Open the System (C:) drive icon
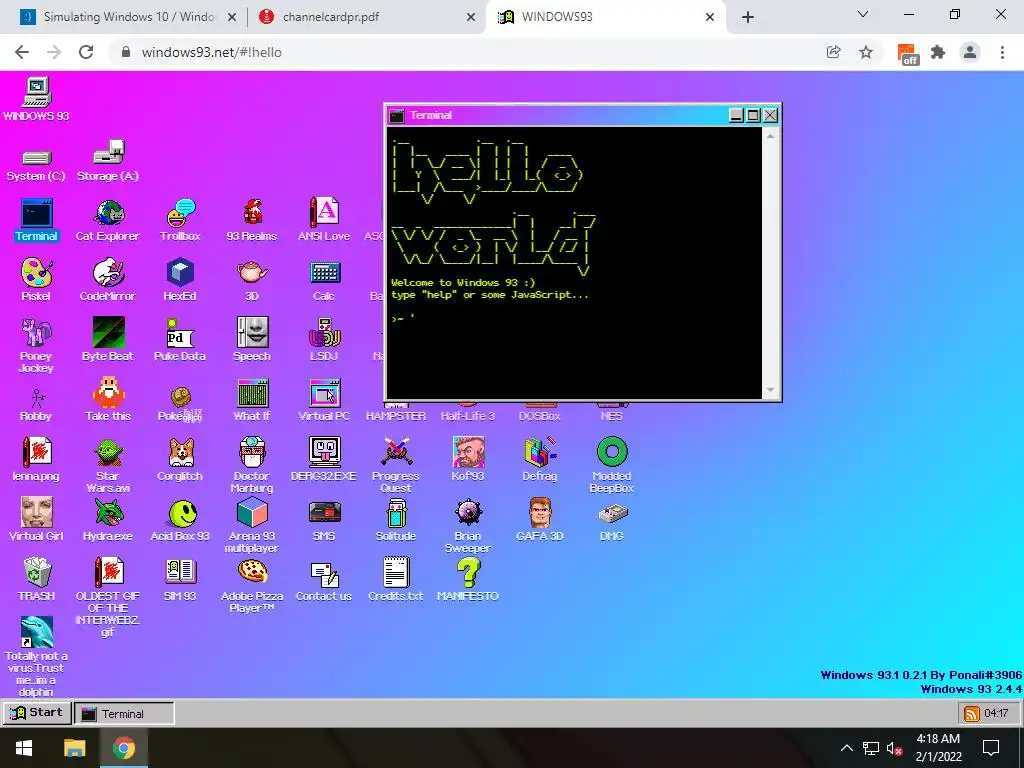This screenshot has width=1024, height=768. tap(37, 157)
